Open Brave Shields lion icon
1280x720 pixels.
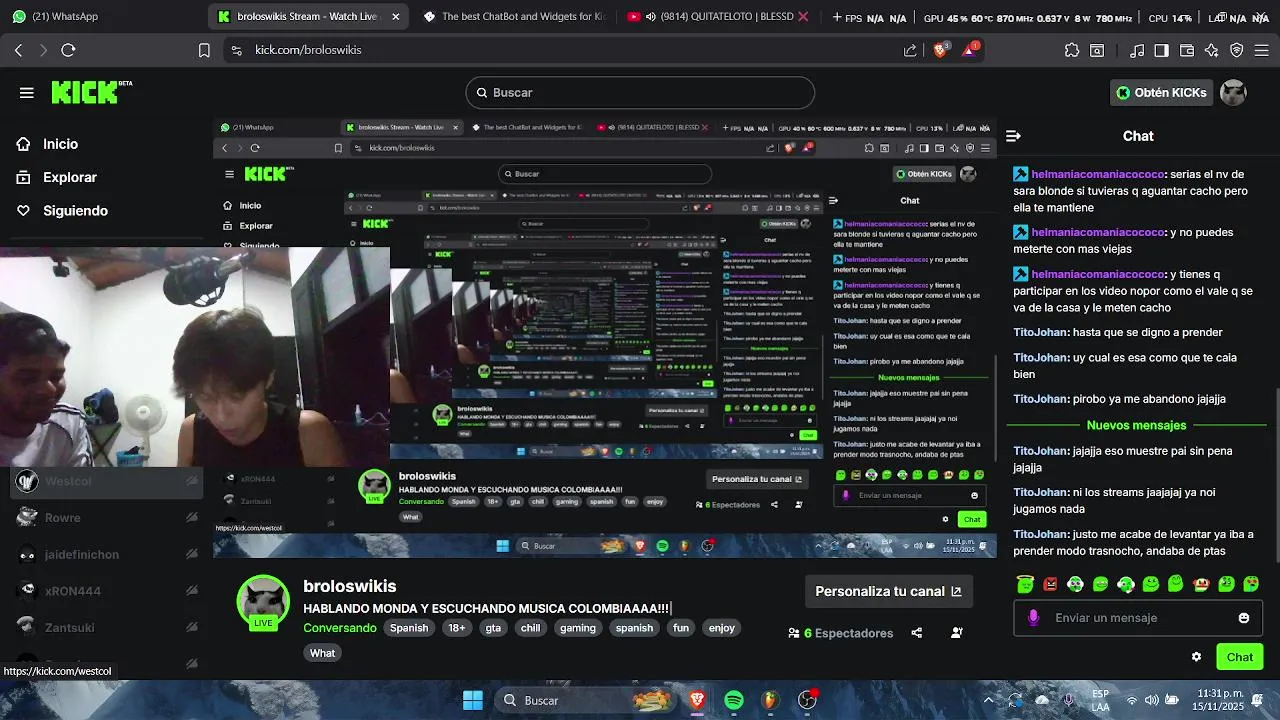(942, 50)
